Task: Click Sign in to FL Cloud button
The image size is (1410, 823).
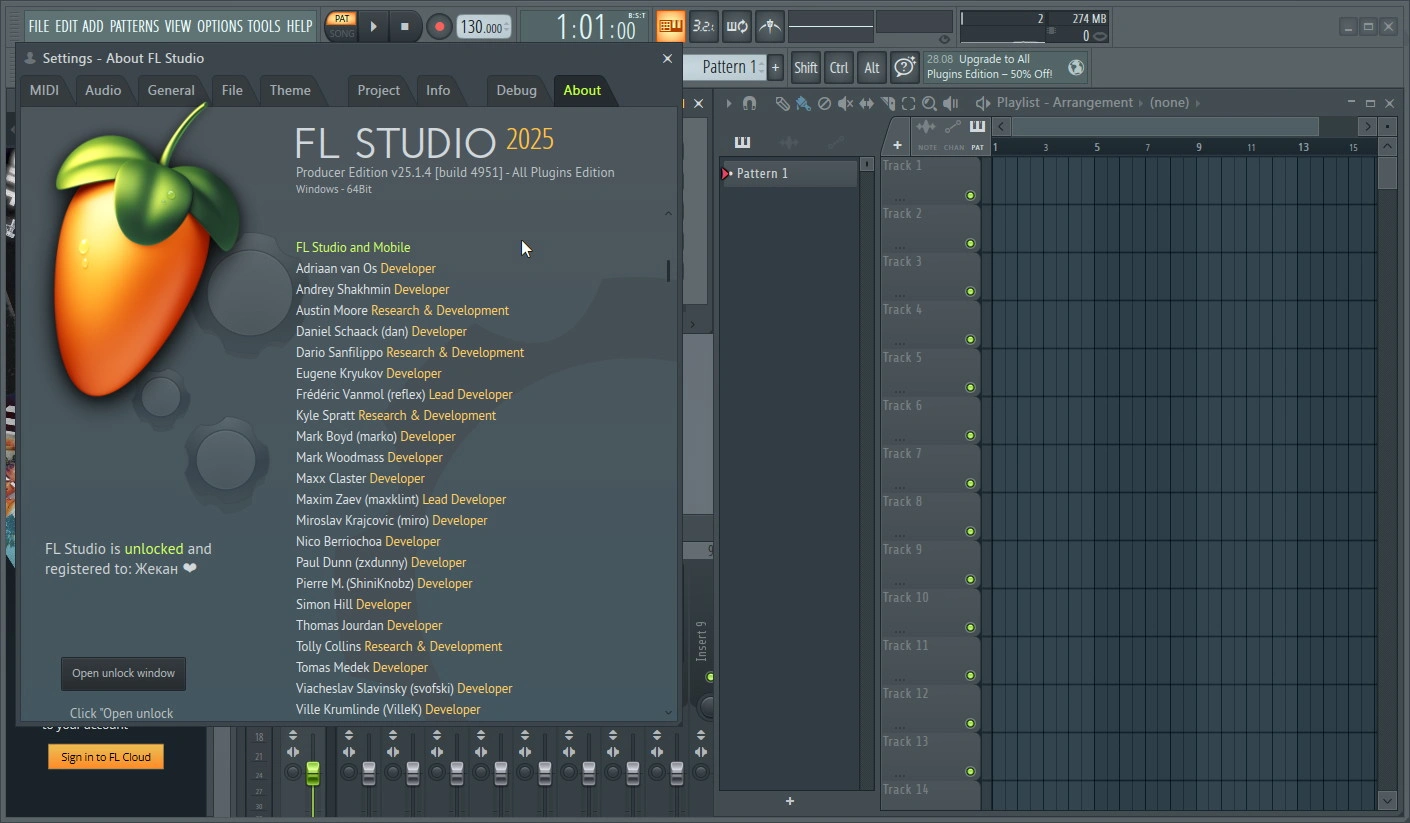Action: [x=106, y=757]
